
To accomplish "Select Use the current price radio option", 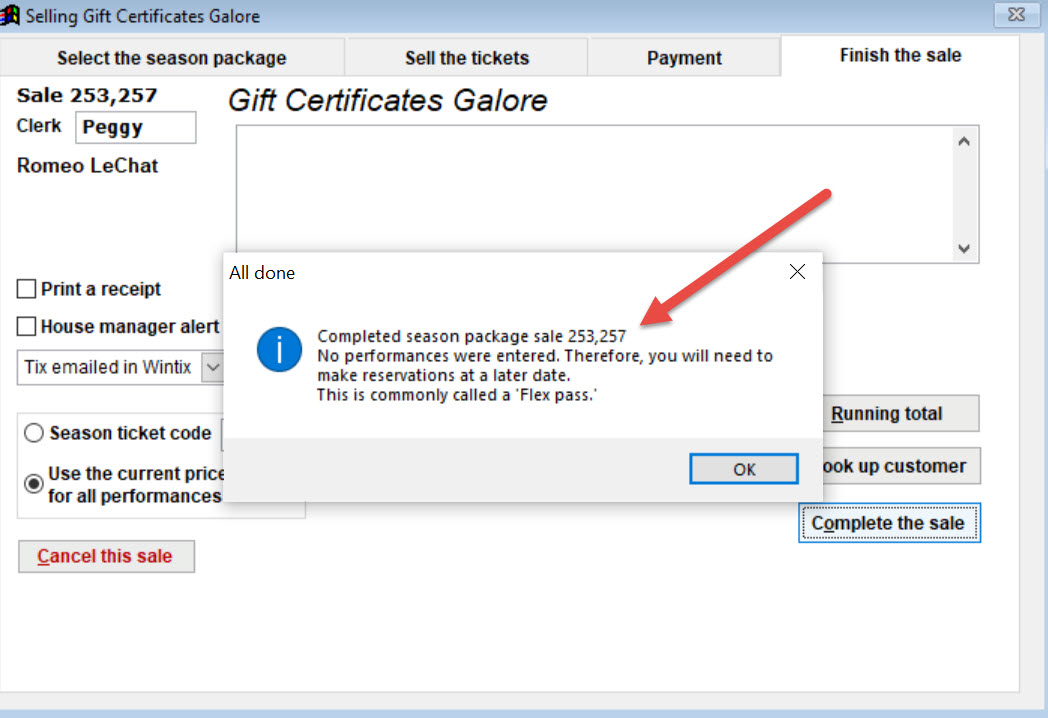I will (33, 483).
